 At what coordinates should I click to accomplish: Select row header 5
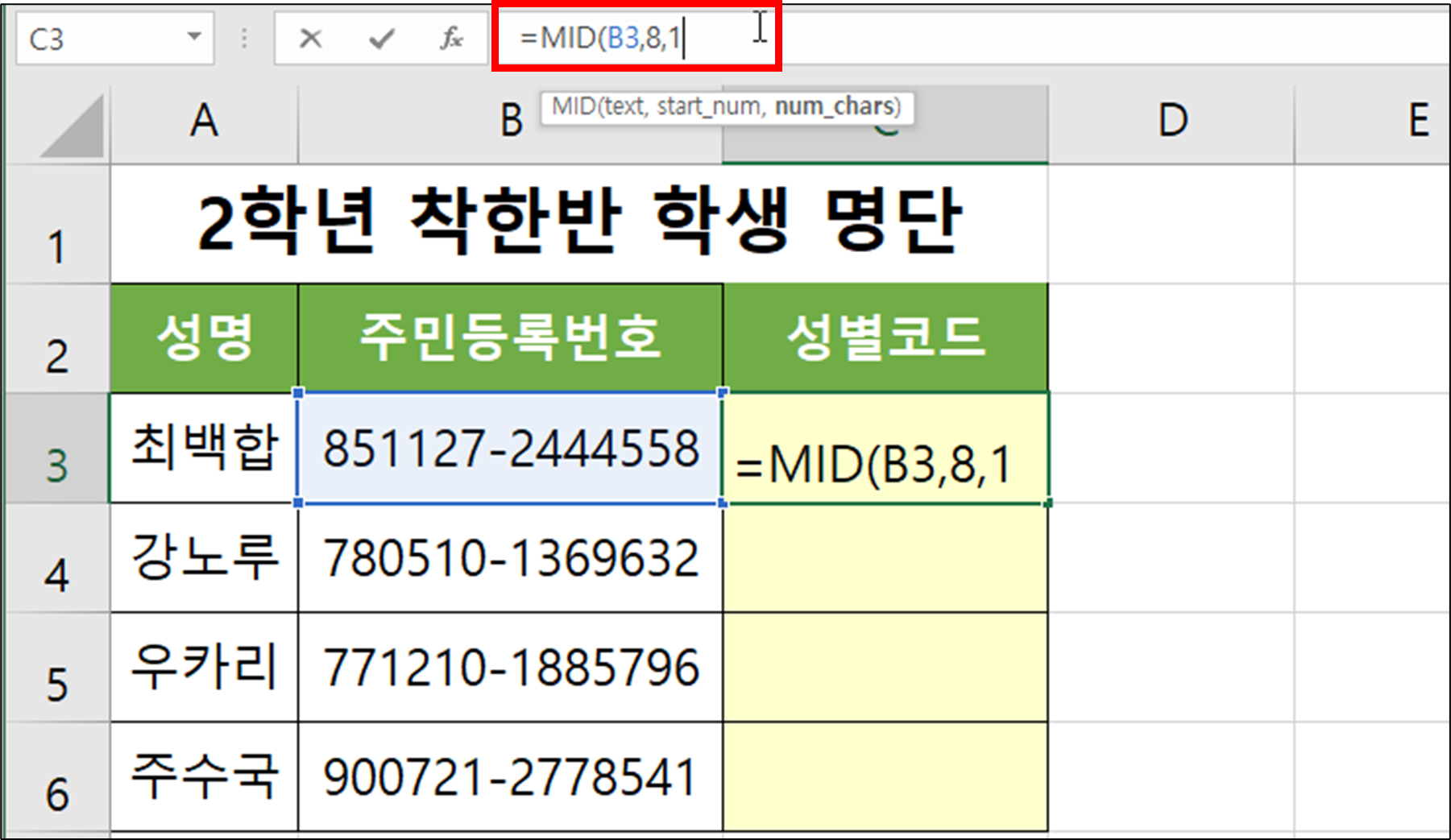coord(57,677)
